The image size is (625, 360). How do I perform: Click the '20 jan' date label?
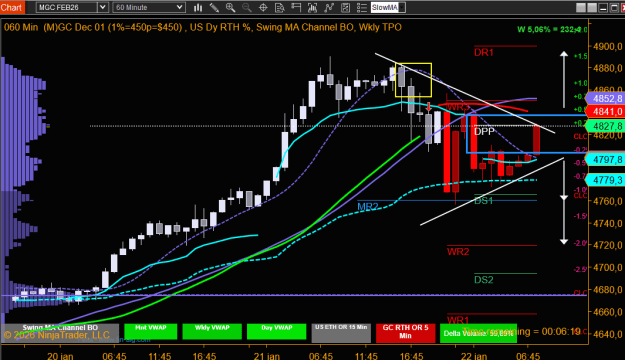(60, 355)
